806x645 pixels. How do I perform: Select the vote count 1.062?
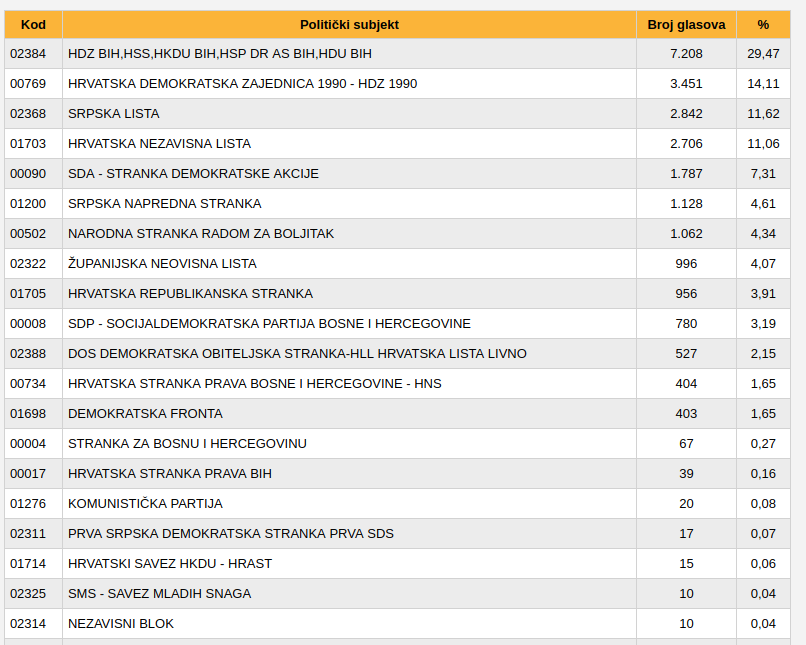[x=686, y=234]
